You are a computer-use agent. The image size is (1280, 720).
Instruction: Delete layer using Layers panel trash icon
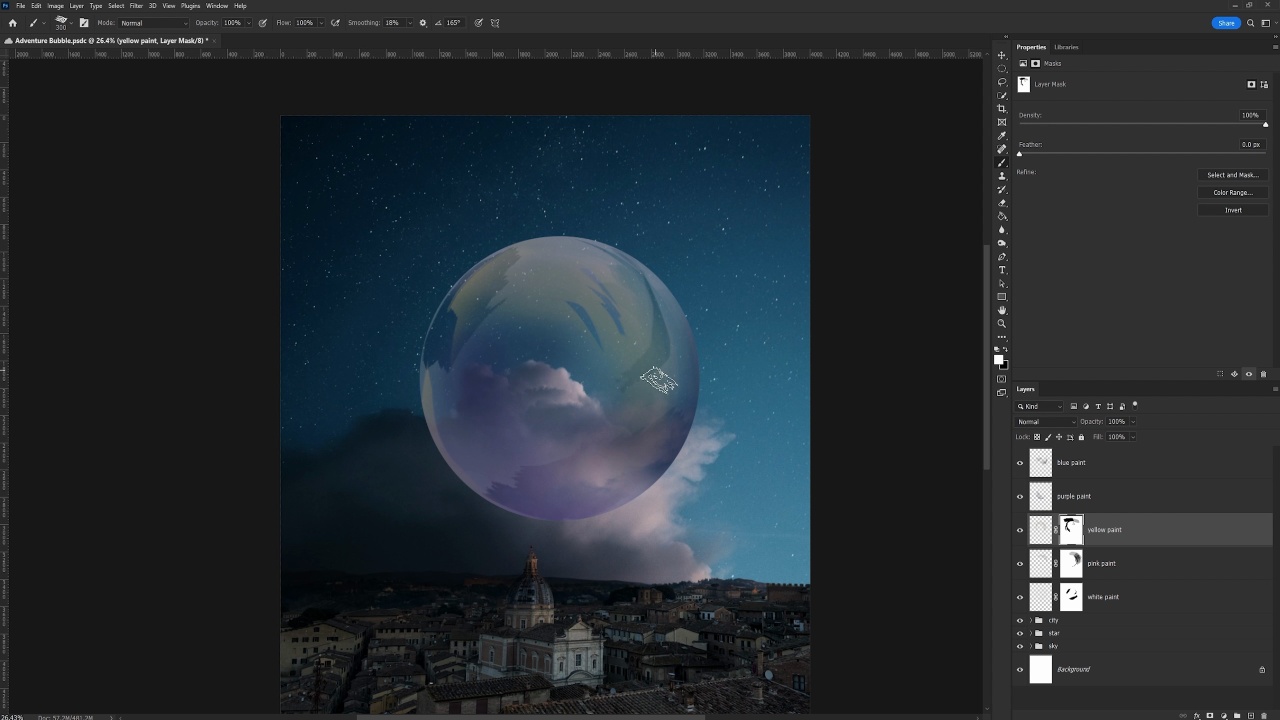pos(1263,715)
